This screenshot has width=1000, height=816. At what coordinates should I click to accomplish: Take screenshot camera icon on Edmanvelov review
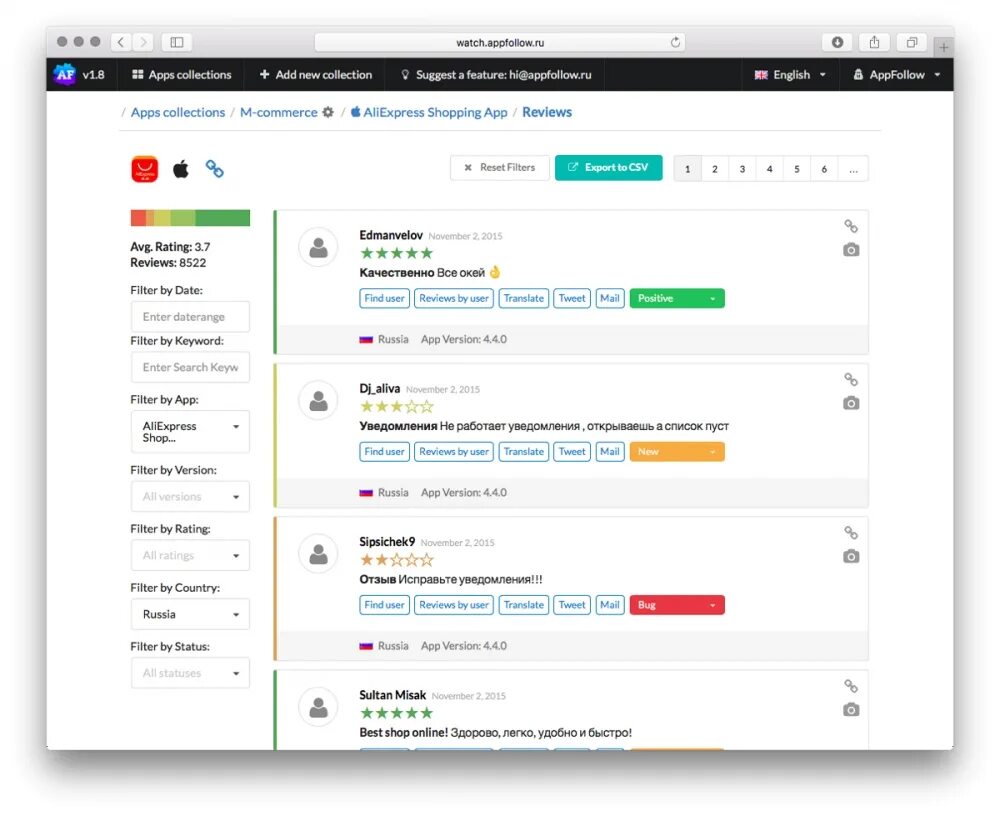(851, 249)
